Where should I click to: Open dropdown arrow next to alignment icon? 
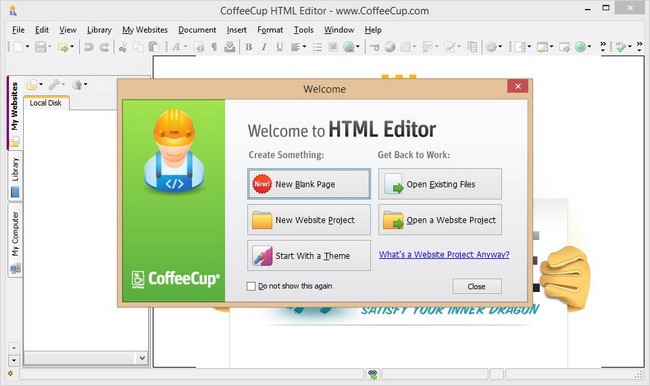click(x=304, y=46)
